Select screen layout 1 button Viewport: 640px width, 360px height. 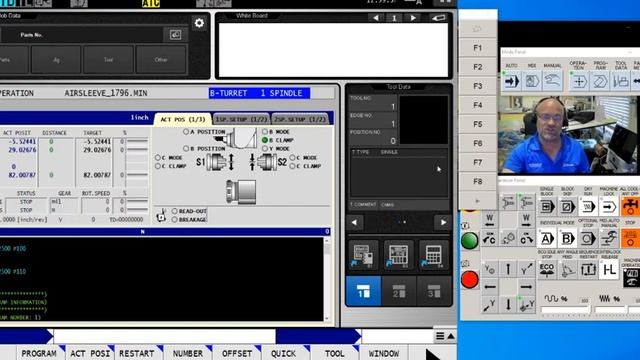tap(363, 291)
